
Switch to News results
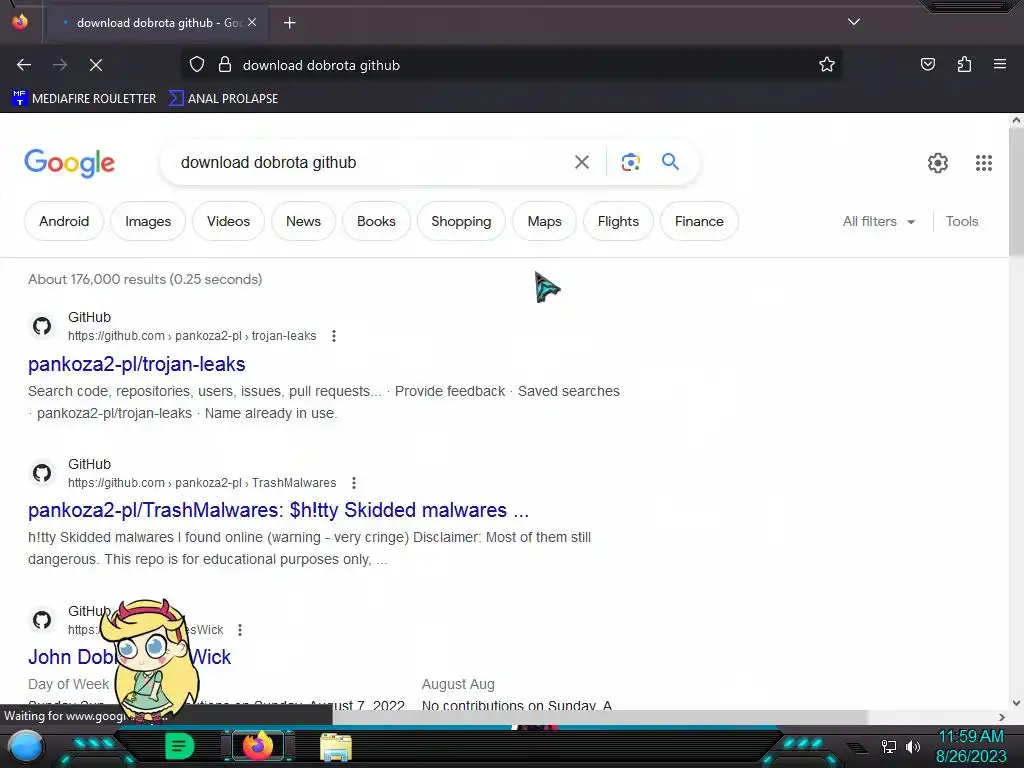(304, 221)
